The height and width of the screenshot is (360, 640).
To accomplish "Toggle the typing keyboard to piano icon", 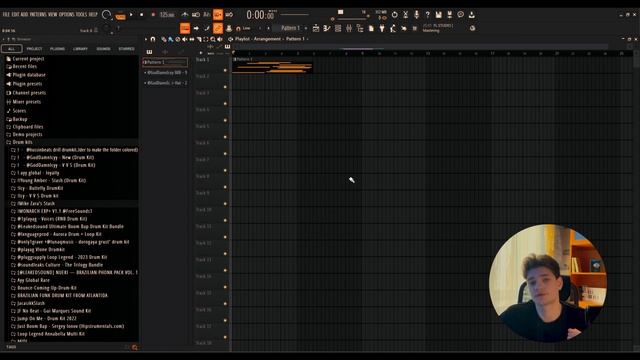I will tap(185, 28).
